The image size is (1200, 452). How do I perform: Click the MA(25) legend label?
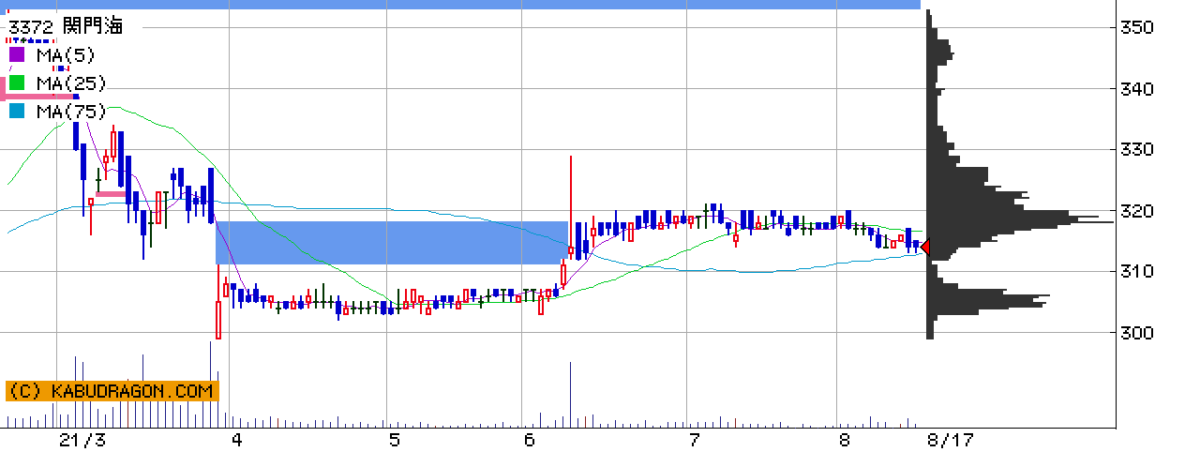(x=70, y=83)
